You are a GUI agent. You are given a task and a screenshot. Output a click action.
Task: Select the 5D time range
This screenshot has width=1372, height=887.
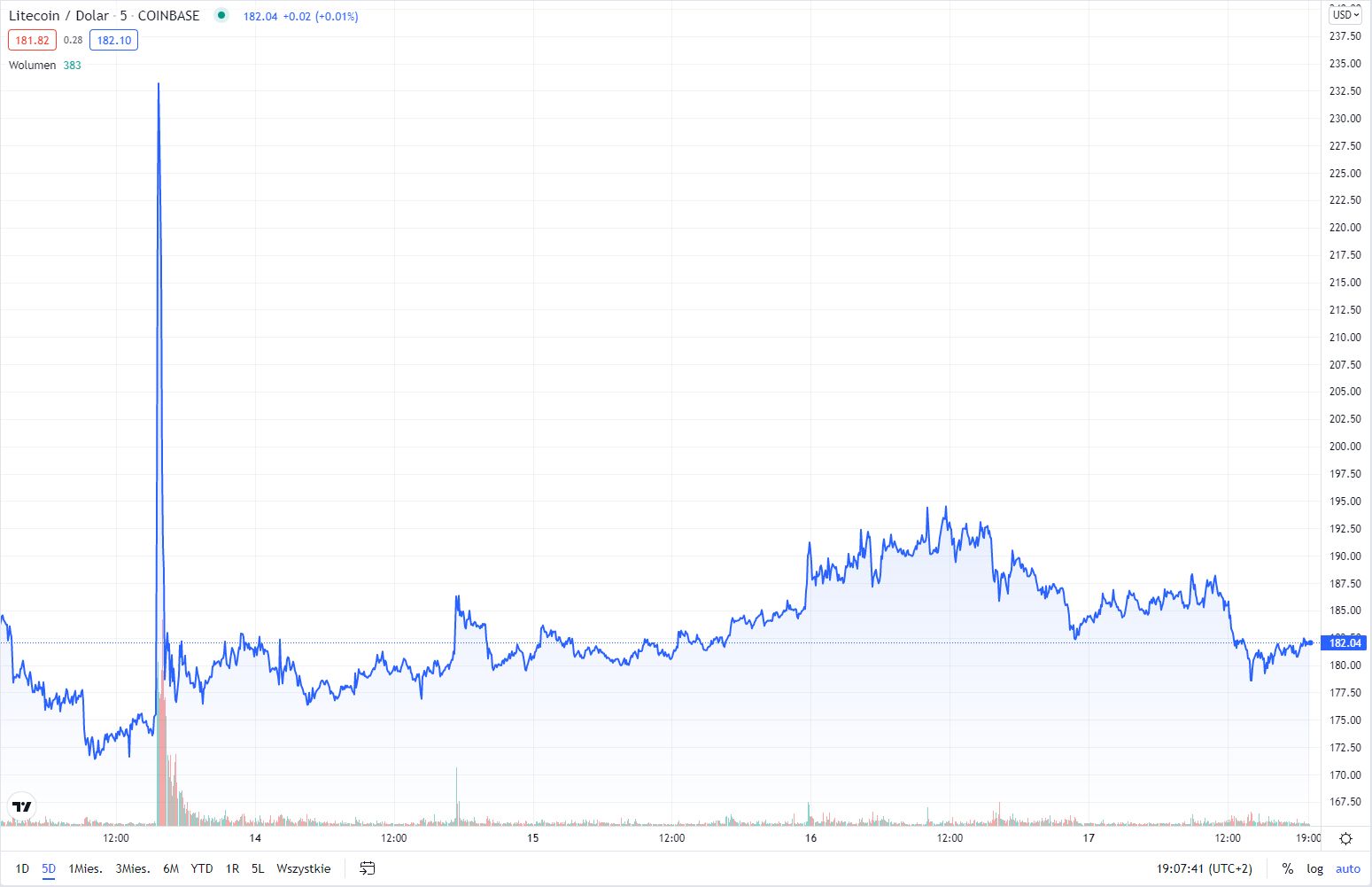coord(49,868)
